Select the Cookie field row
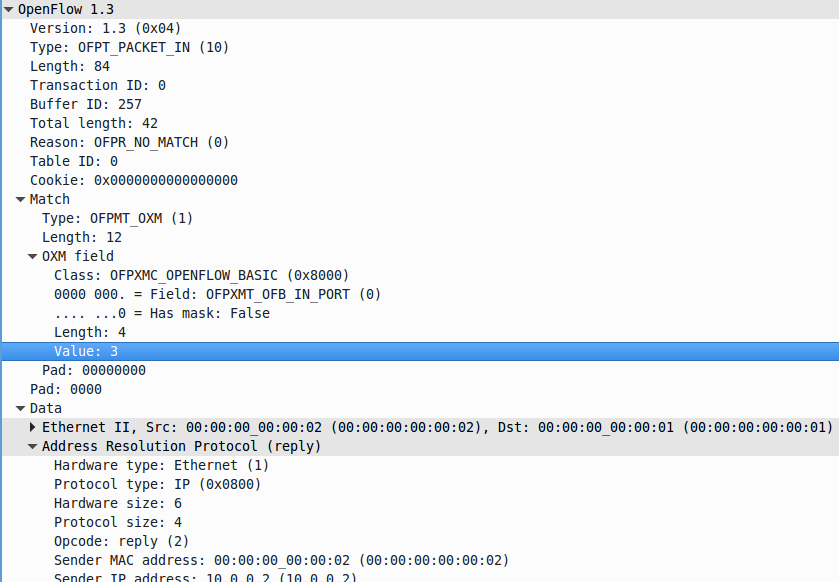839x582 pixels. [x=133, y=180]
